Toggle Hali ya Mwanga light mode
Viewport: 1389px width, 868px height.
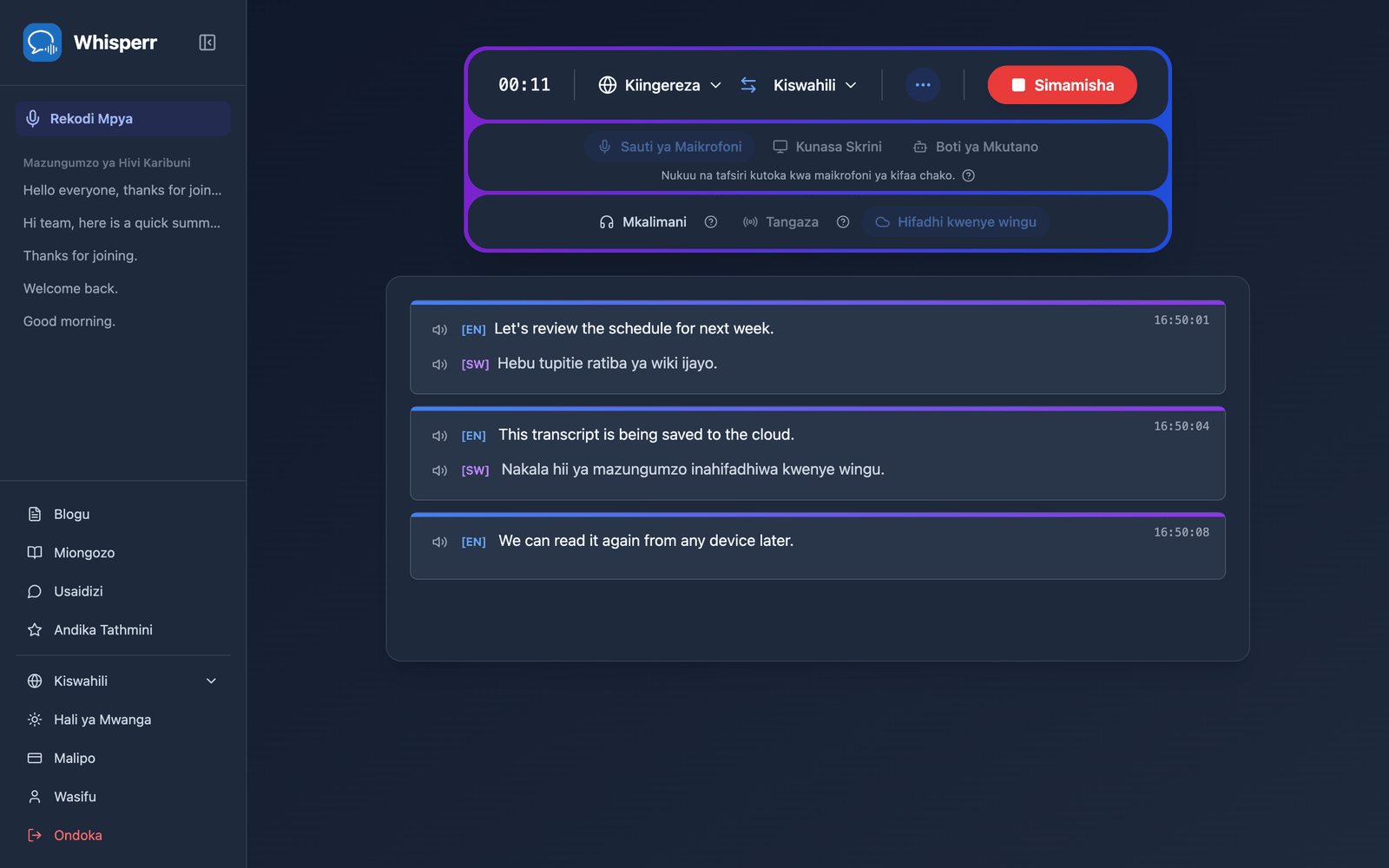[x=122, y=720]
